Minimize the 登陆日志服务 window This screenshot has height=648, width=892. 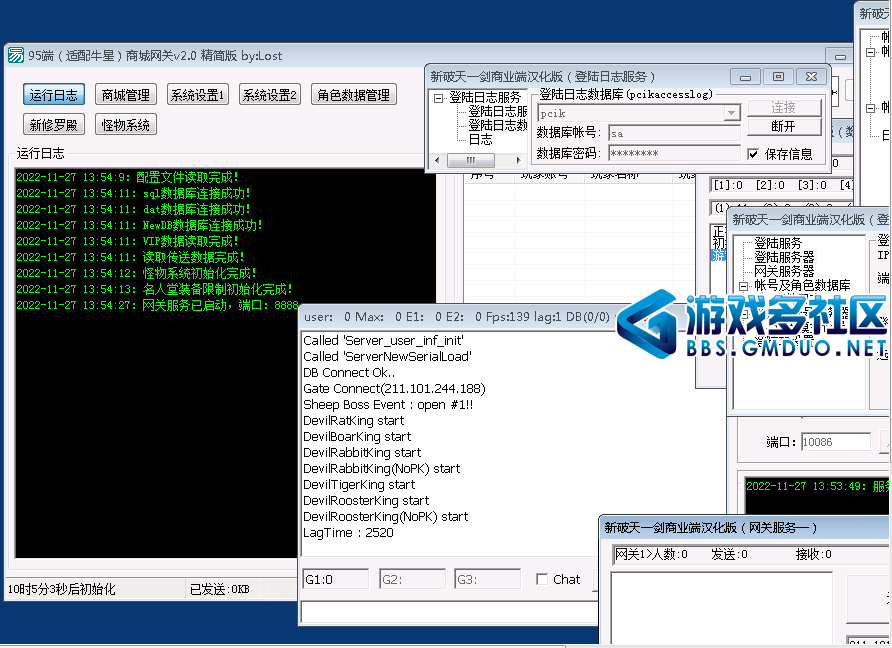click(x=745, y=77)
